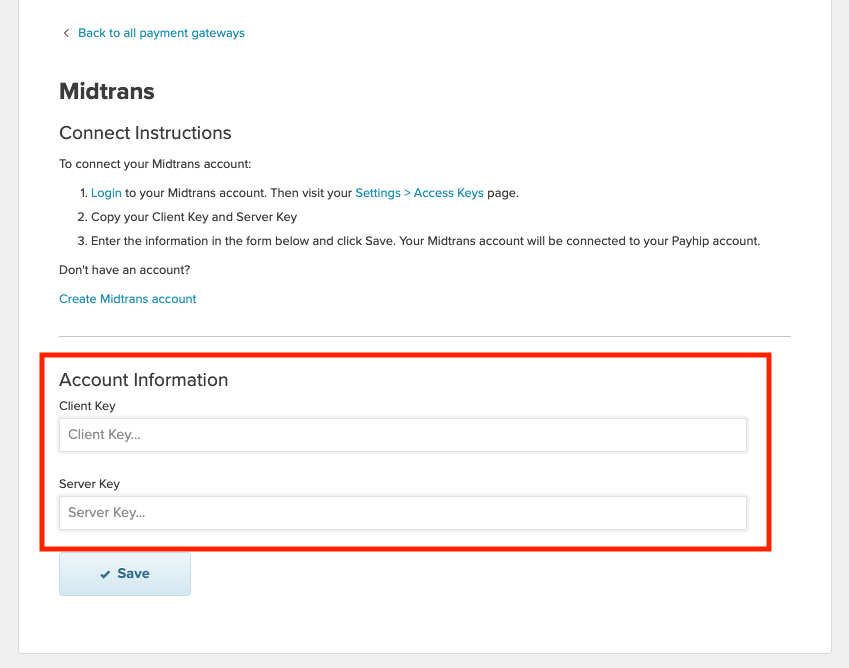Click the Server Key field label

click(89, 484)
